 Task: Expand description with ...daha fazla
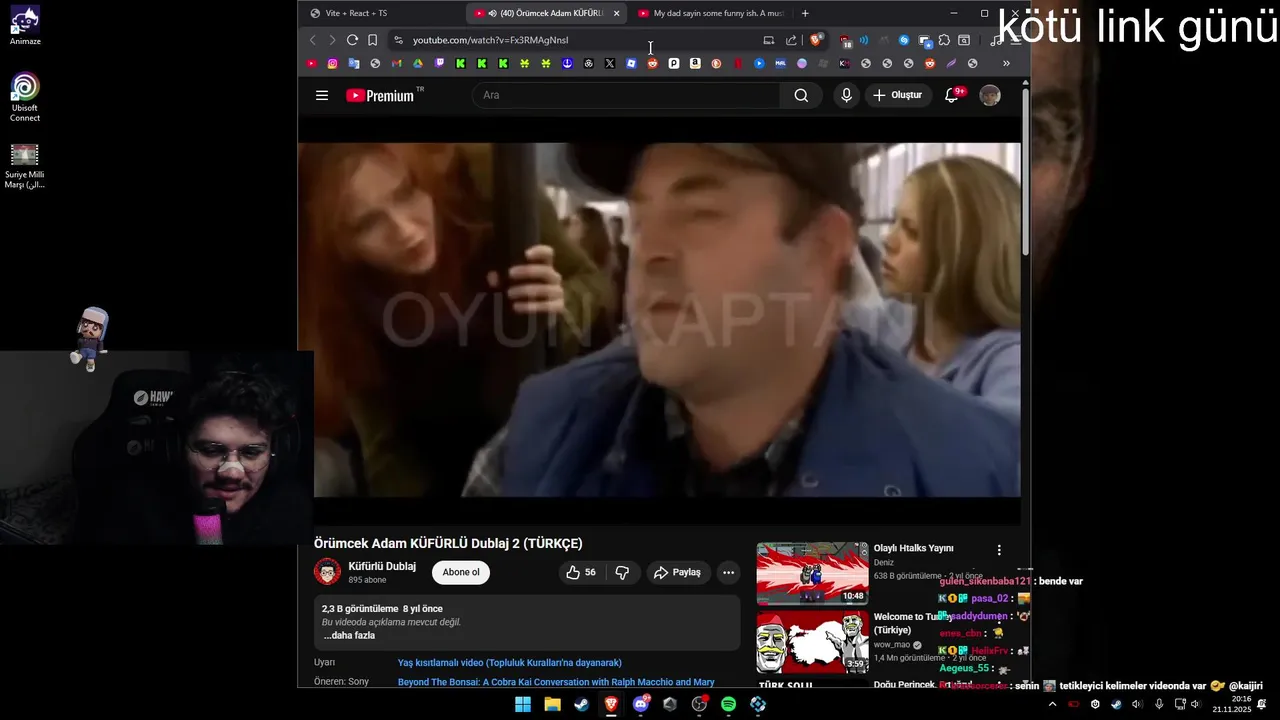[349, 635]
